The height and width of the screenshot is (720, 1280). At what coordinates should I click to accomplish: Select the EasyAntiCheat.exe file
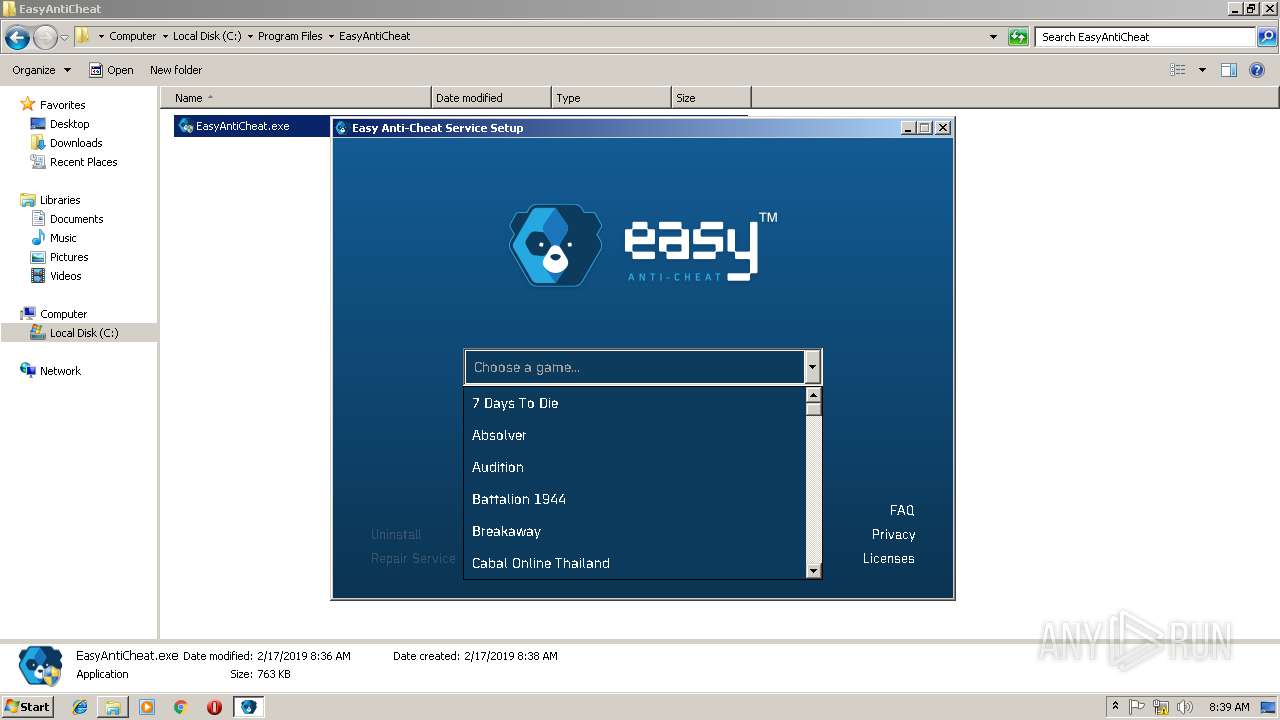point(242,126)
